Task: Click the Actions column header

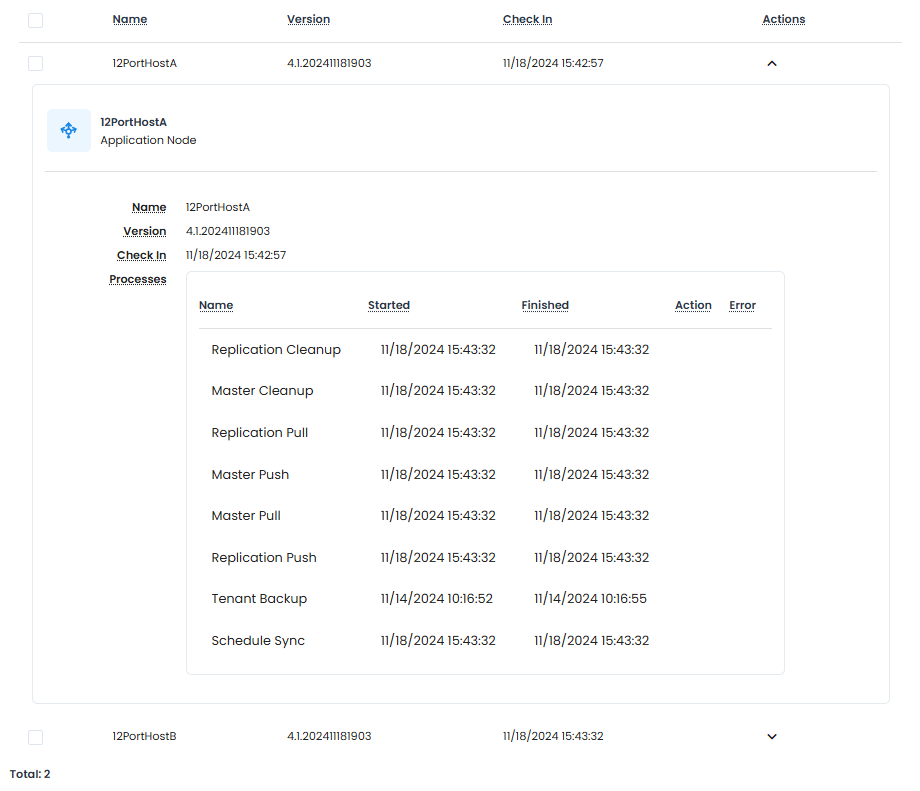Action: (783, 20)
